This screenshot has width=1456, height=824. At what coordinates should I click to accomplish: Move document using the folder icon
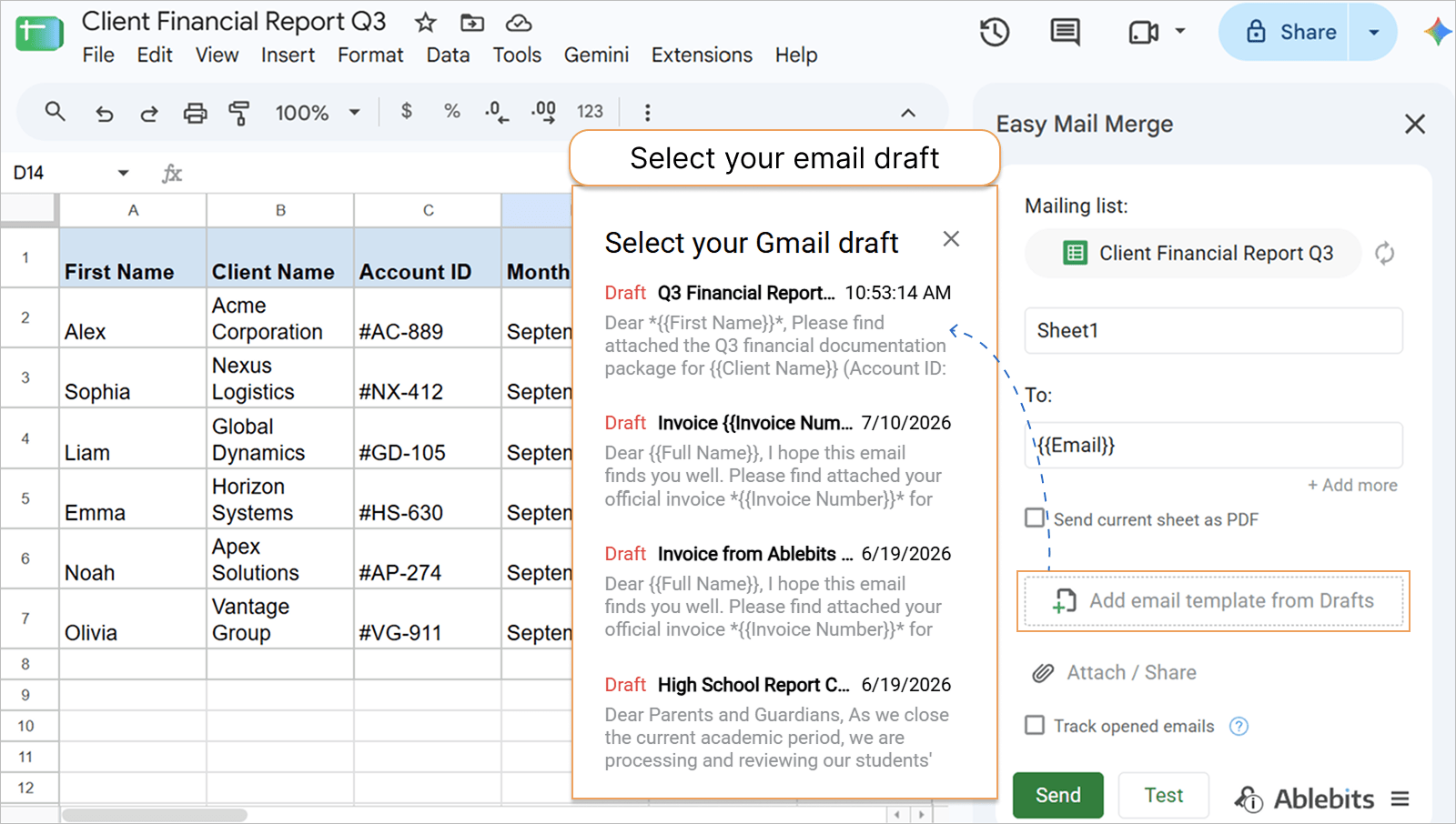[x=471, y=23]
